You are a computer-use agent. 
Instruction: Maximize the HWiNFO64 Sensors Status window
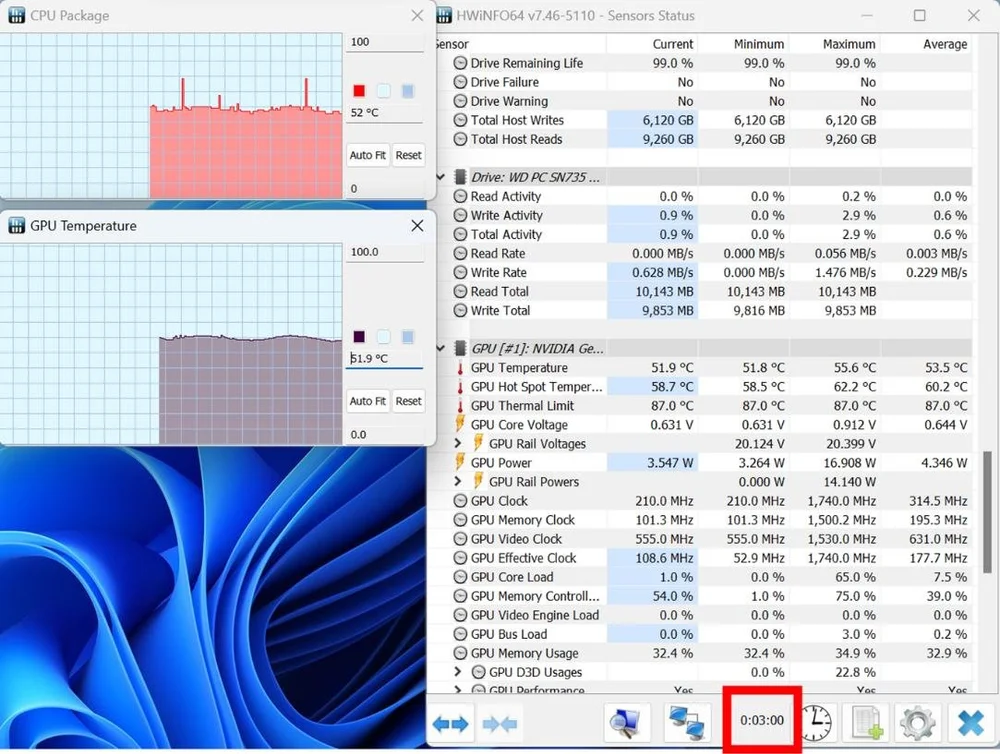pos(919,15)
